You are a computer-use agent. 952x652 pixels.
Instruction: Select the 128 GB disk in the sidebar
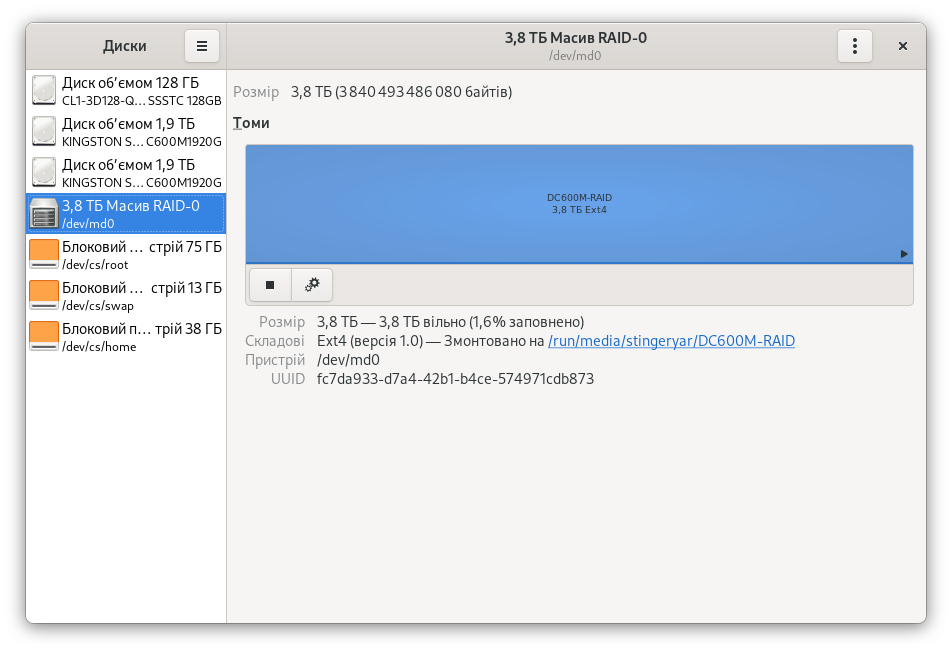click(x=126, y=90)
